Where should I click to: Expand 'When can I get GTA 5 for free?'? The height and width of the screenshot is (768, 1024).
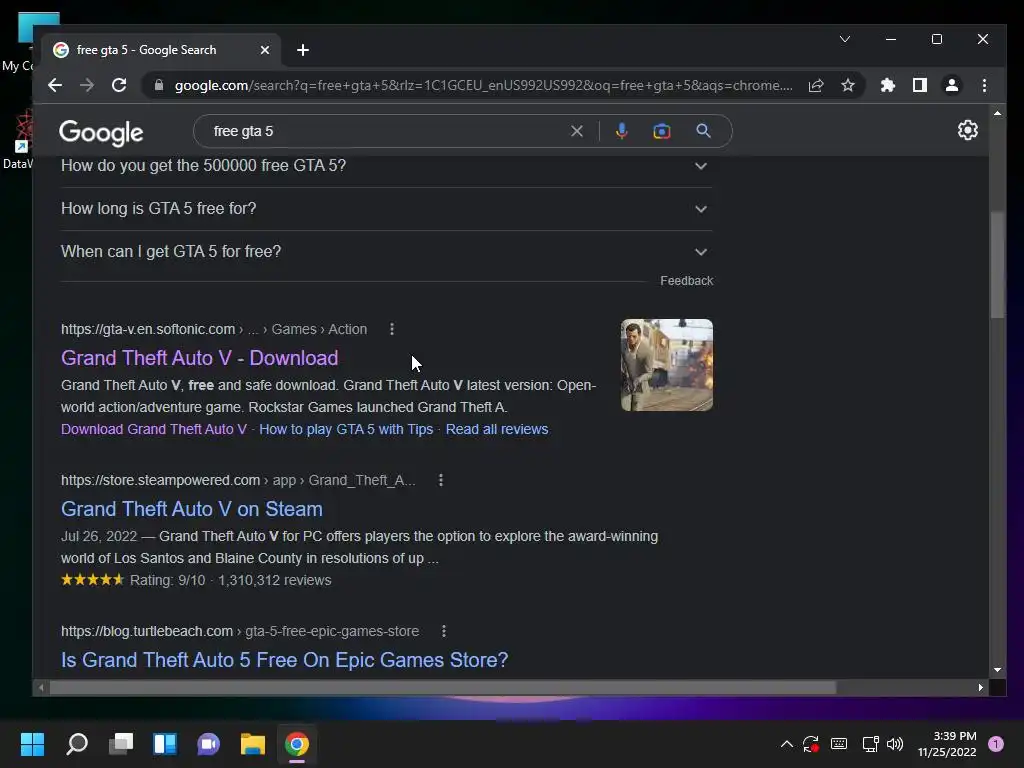pos(386,252)
